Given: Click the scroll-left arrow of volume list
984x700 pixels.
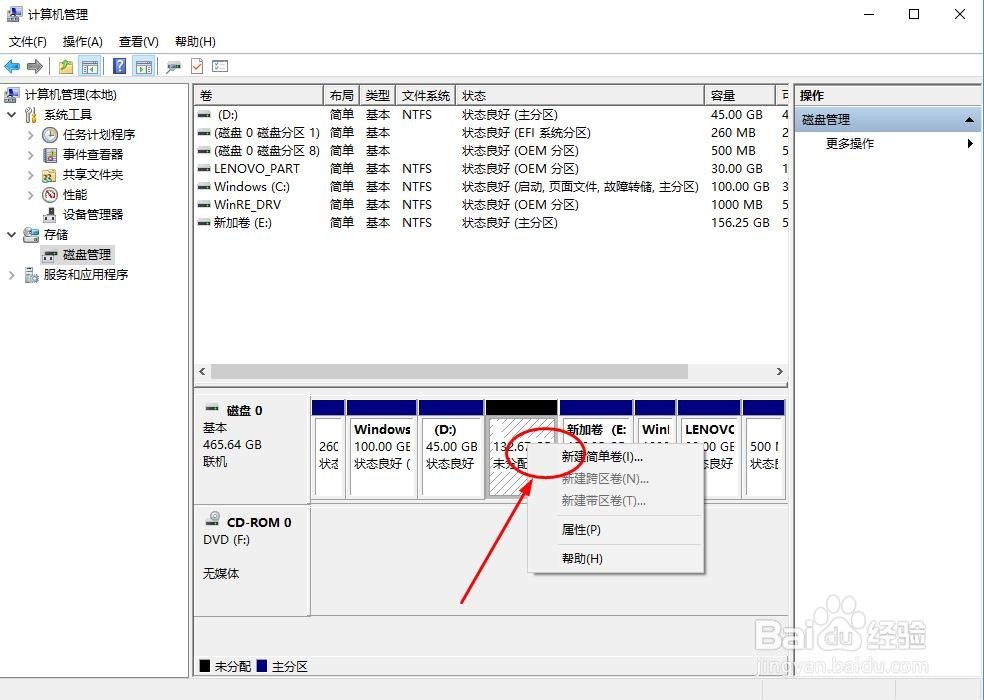Looking at the screenshot, I should pos(202,372).
